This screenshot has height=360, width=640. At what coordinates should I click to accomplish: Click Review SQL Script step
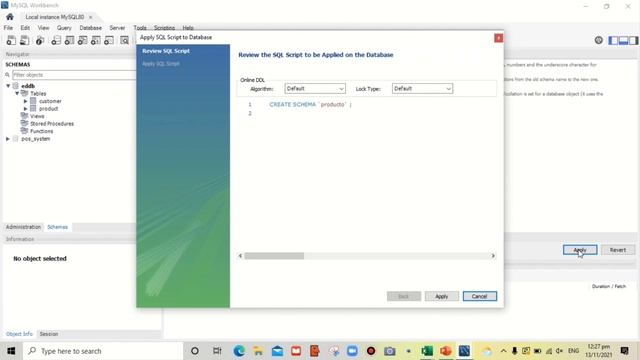tap(166, 51)
